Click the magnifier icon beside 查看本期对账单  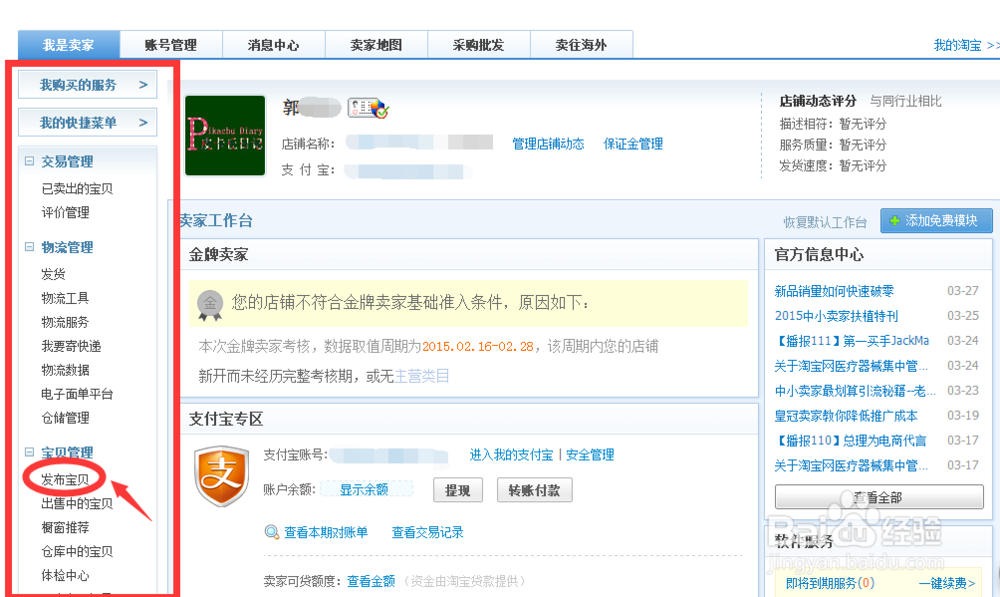tap(272, 532)
